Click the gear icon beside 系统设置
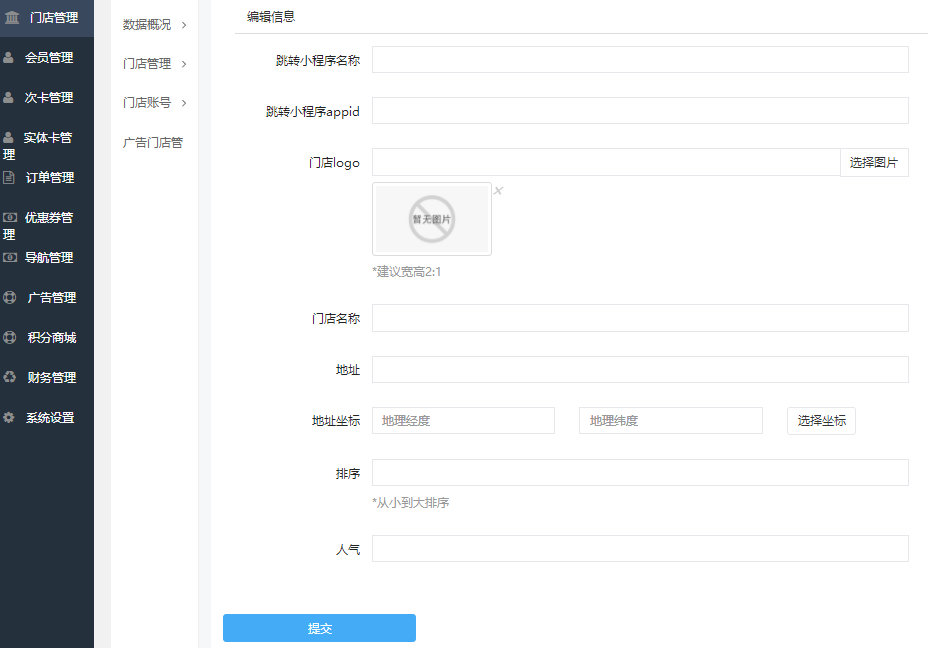Image resolution: width=928 pixels, height=648 pixels. click(9, 417)
